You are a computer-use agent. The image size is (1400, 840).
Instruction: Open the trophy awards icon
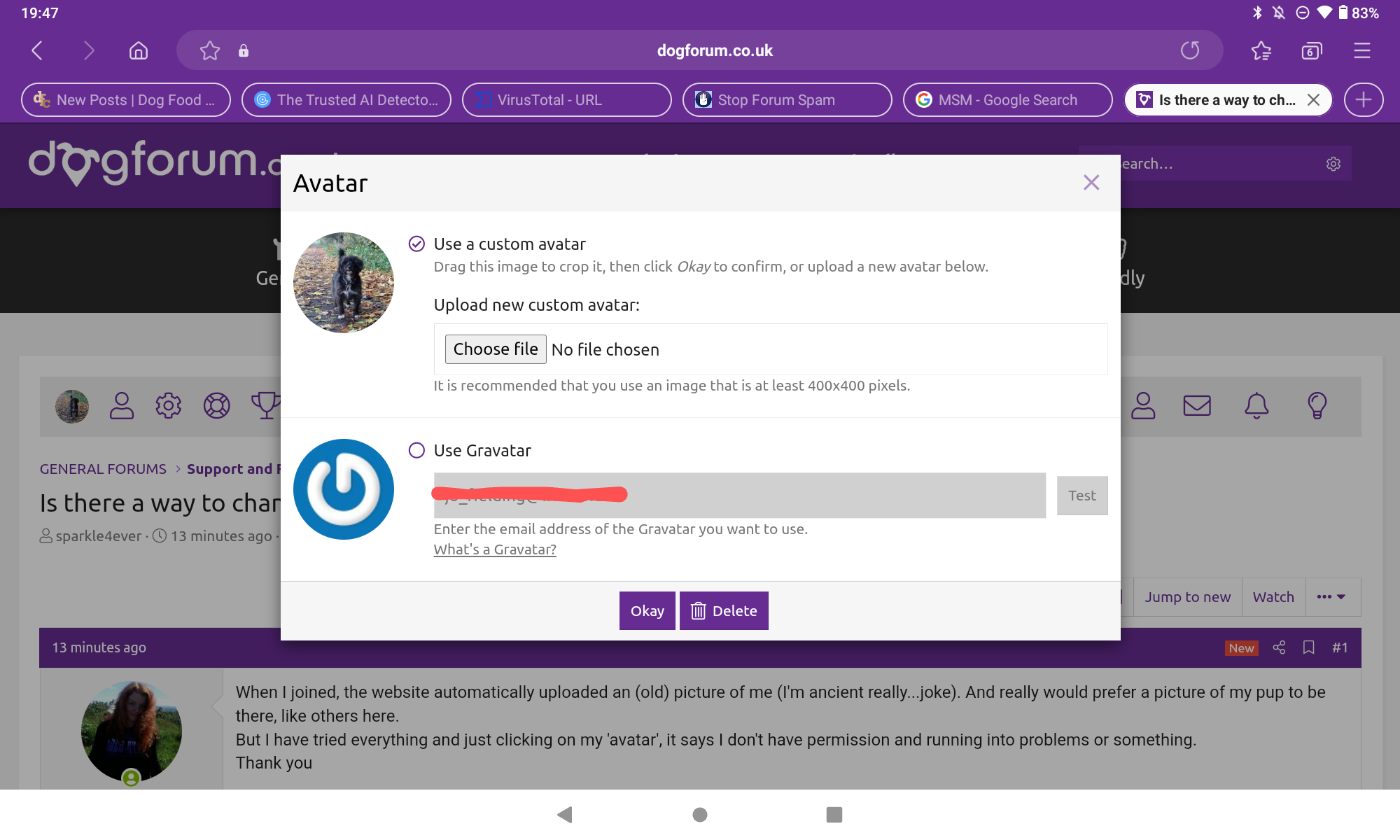(266, 405)
